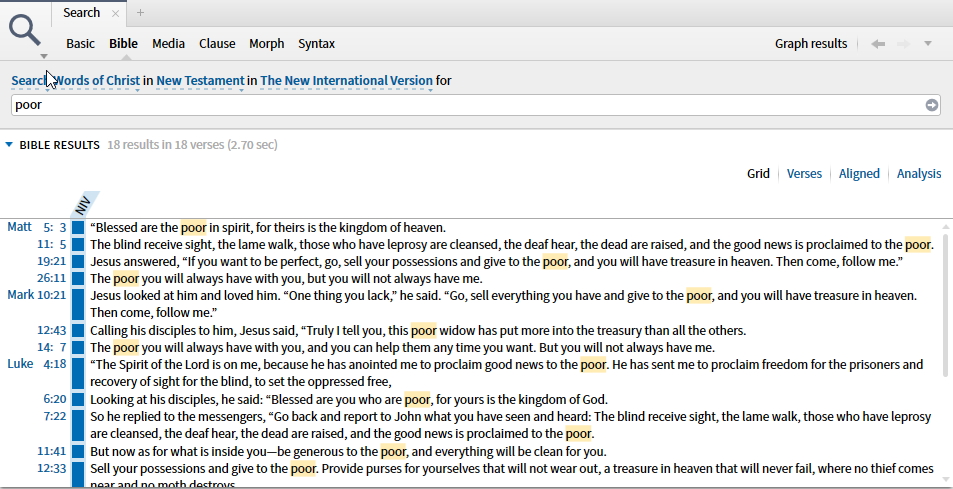
Task: Open verse reference 26:11 under Matt
Action: [52, 278]
